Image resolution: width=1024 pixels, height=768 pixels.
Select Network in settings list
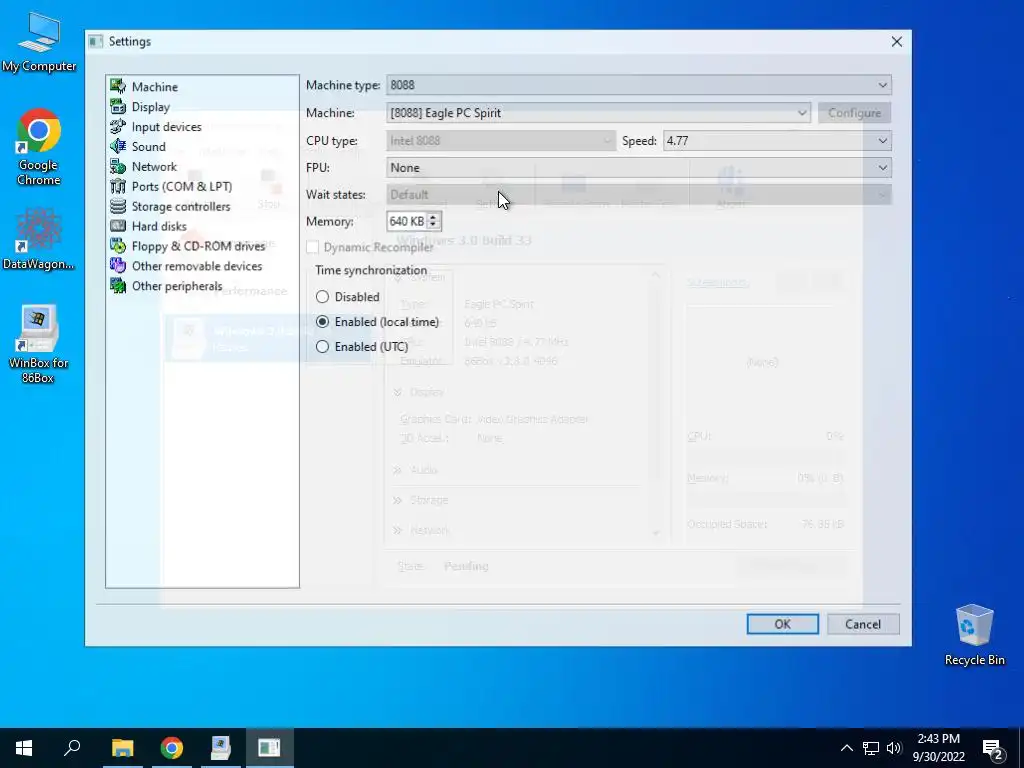pos(154,167)
